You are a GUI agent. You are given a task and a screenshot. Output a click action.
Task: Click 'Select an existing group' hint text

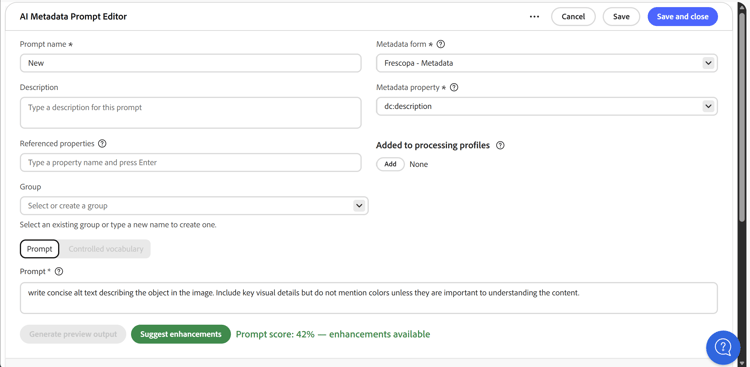(x=118, y=224)
